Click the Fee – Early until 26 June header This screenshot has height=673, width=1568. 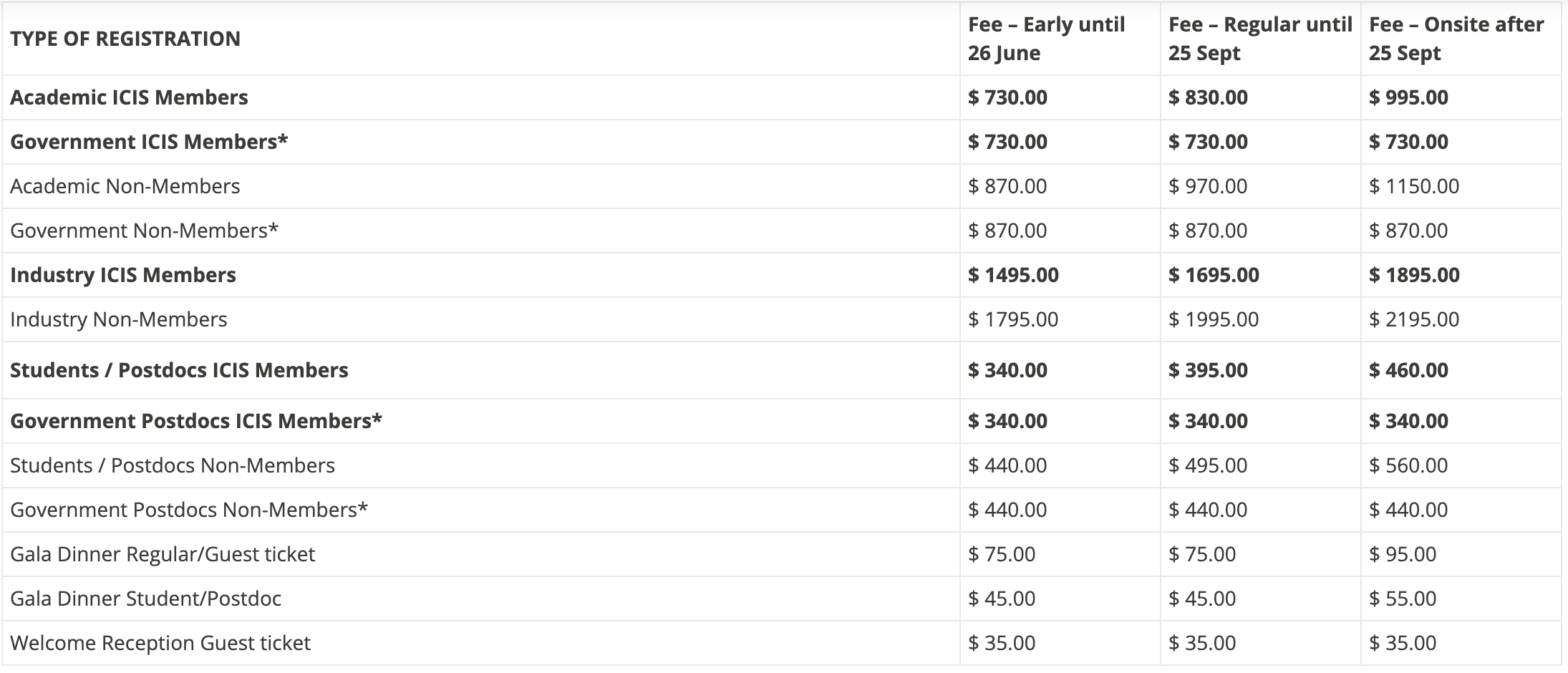[1046, 39]
